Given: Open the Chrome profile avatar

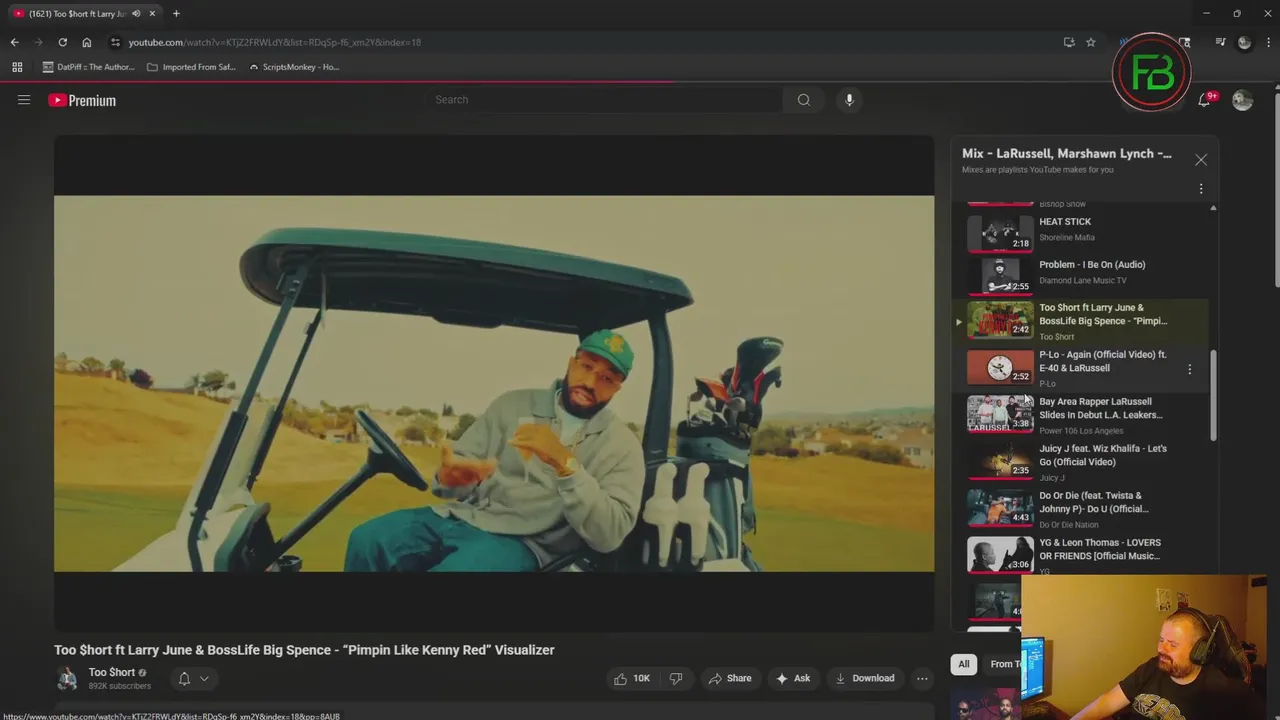Looking at the screenshot, I should (x=1244, y=42).
